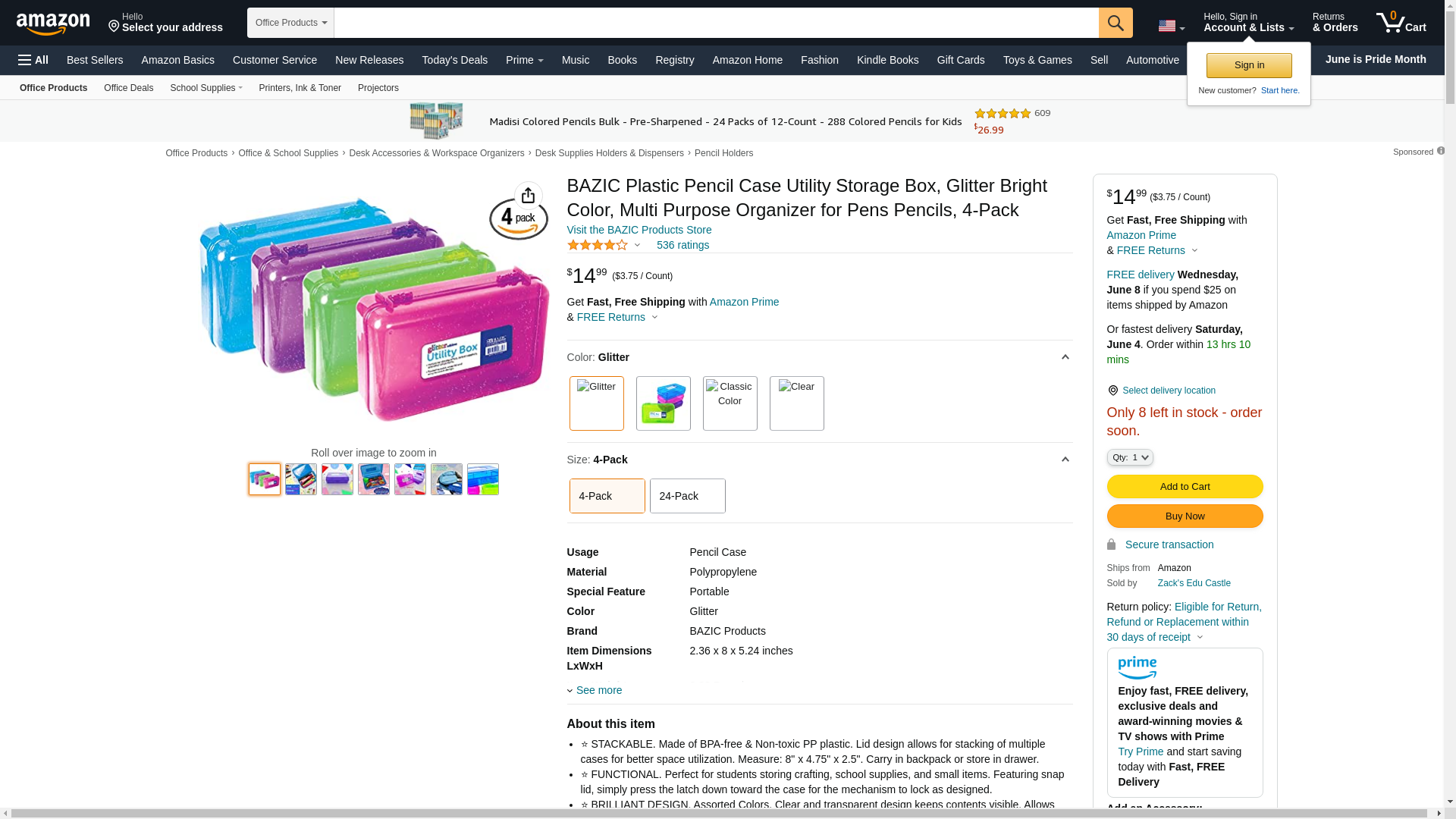1456x819 pixels.
Task: Select the last product thumbnail image
Action: pyautogui.click(x=483, y=479)
